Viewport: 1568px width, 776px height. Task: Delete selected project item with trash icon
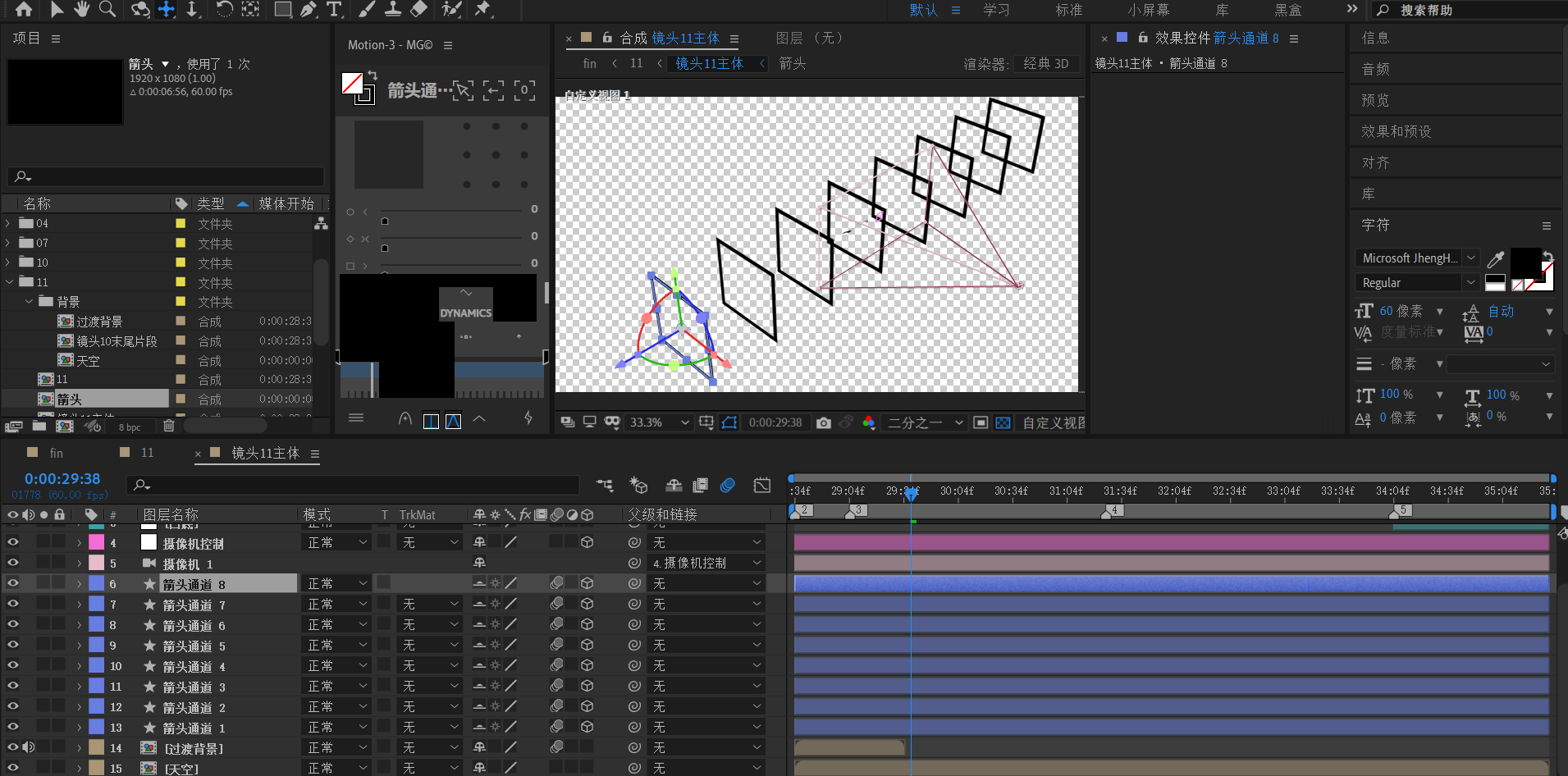[168, 426]
